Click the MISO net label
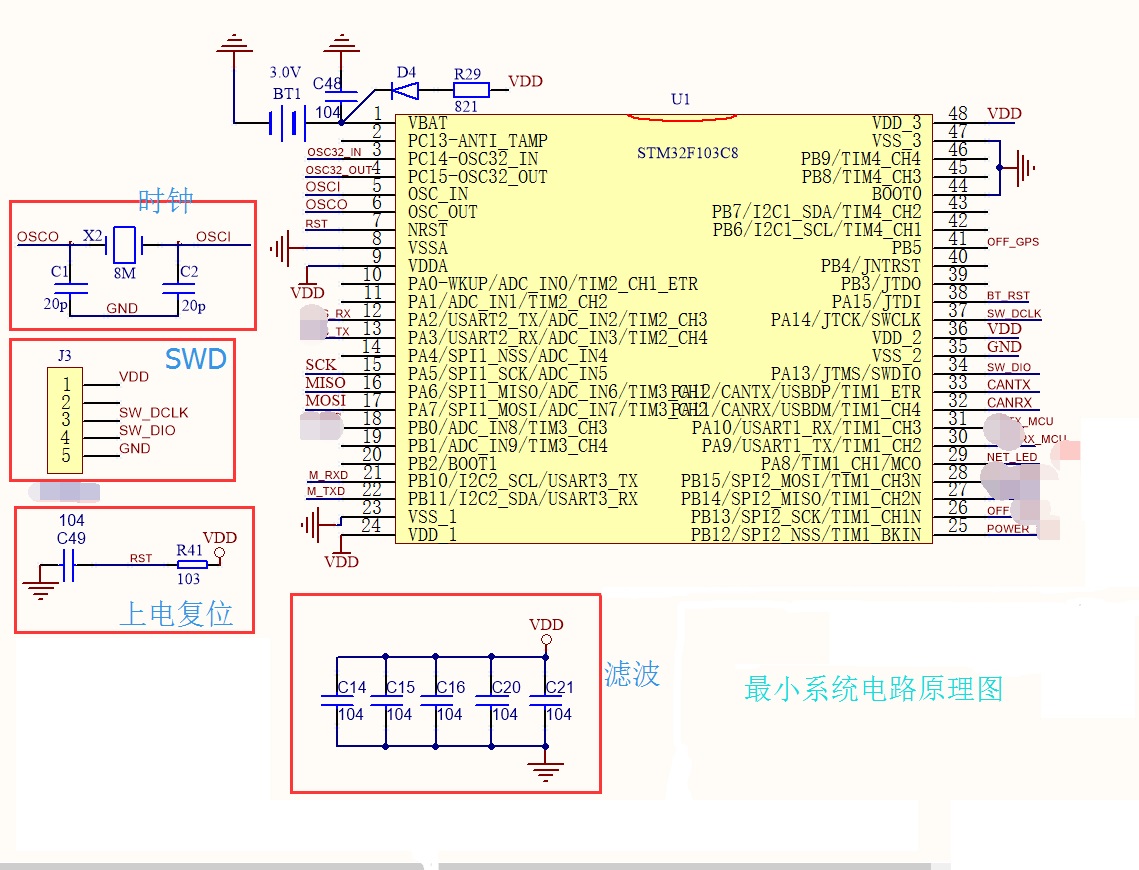Viewport: 1139px width, 870px height. coord(325,383)
